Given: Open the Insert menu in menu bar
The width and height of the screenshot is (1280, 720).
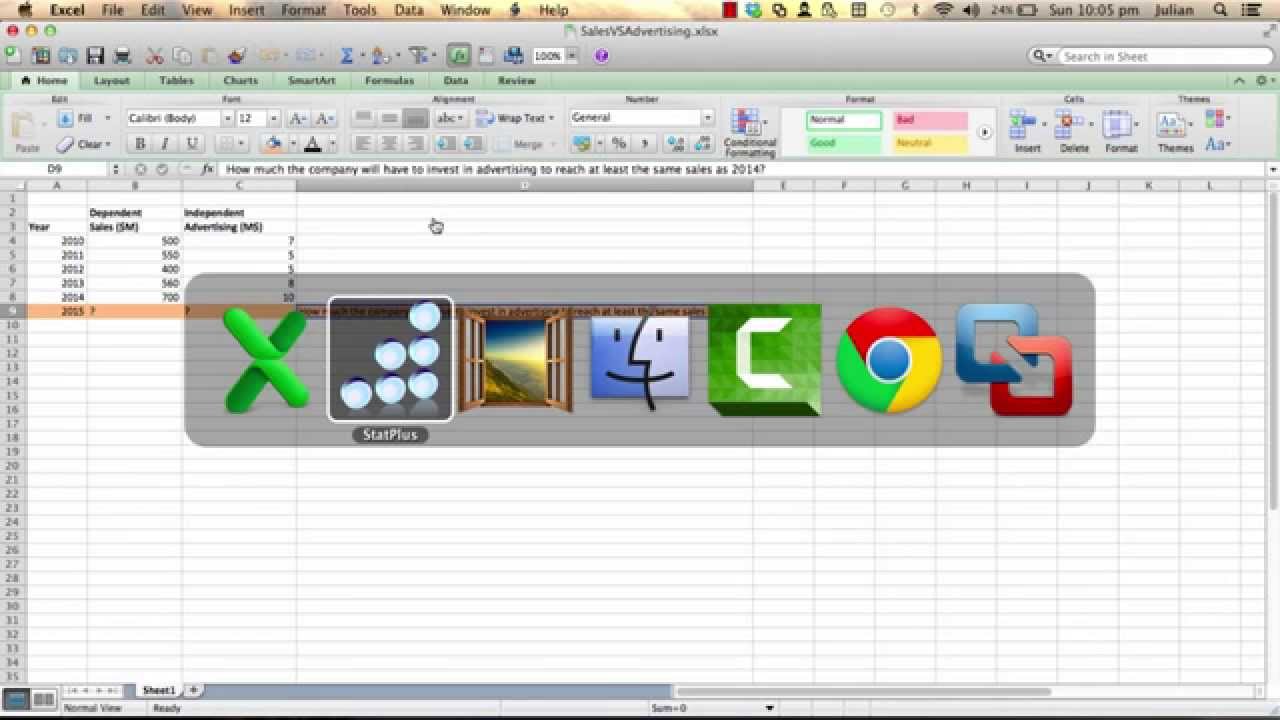Looking at the screenshot, I should [246, 10].
